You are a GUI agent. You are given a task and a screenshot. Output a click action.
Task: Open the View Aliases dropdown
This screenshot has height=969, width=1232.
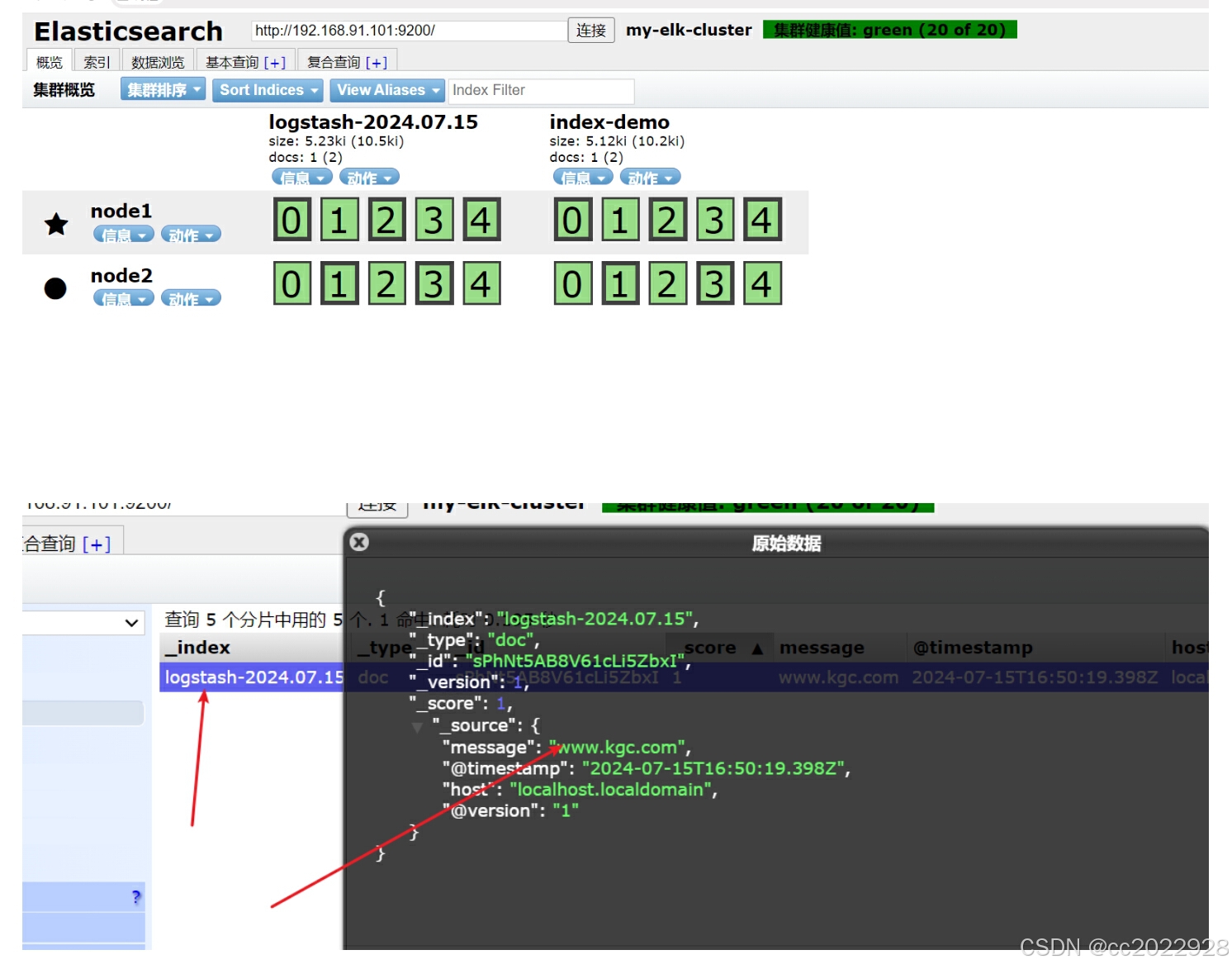(x=386, y=90)
